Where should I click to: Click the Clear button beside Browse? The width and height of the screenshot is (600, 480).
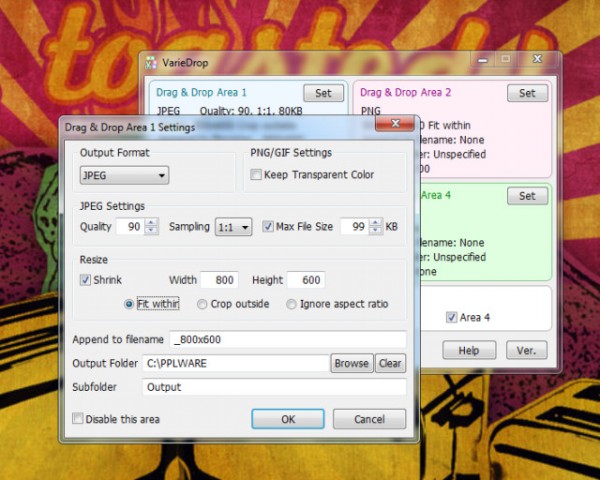pos(390,363)
